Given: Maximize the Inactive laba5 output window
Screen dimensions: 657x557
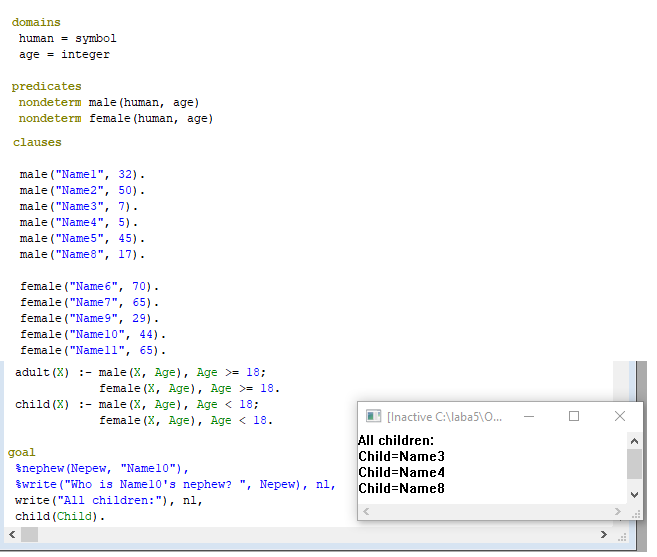Looking at the screenshot, I should point(574,416).
